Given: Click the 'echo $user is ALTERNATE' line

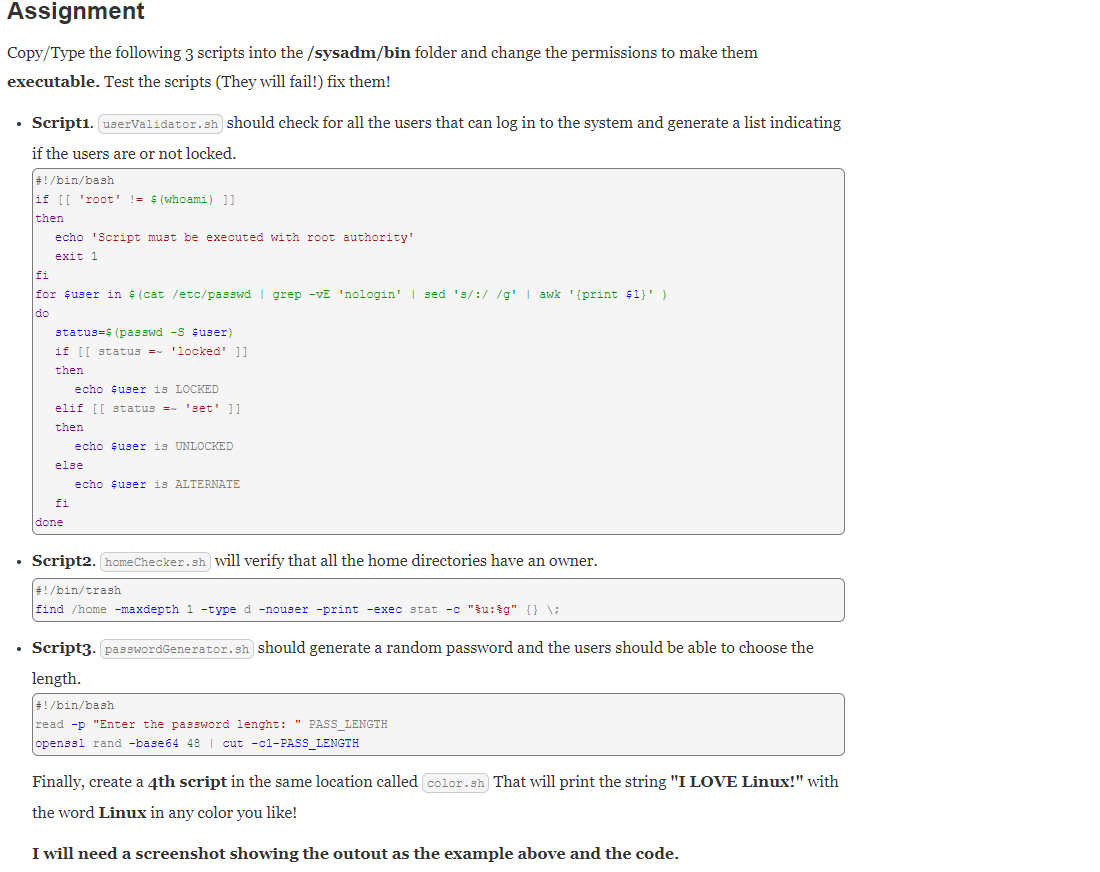Looking at the screenshot, I should (x=157, y=484).
